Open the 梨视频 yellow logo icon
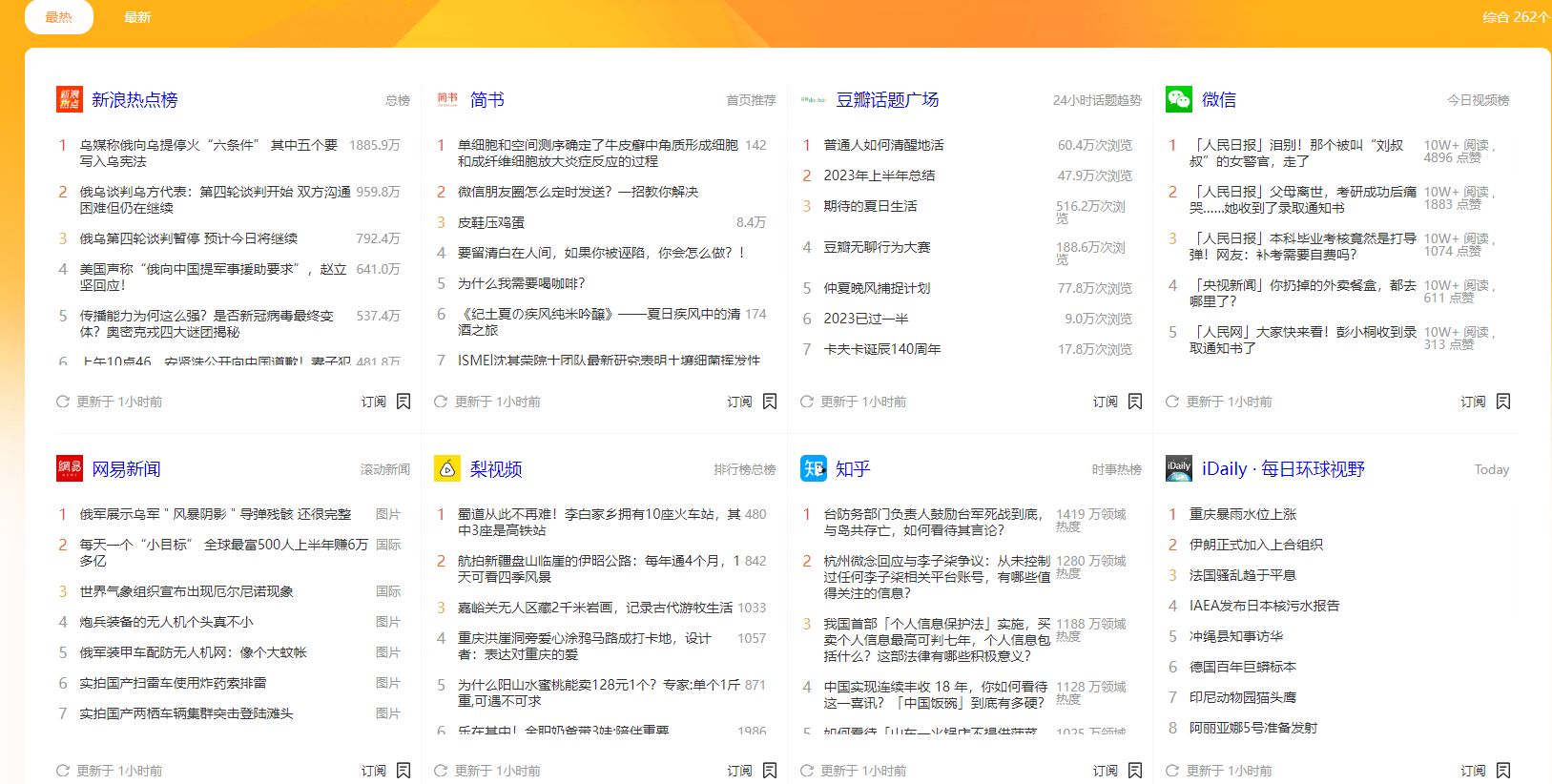This screenshot has width=1552, height=784. point(447,468)
